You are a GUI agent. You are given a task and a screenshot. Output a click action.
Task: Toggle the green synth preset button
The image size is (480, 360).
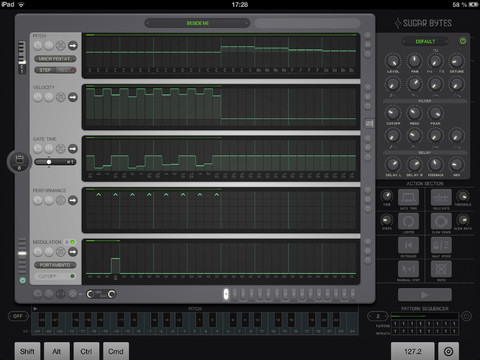point(463,41)
